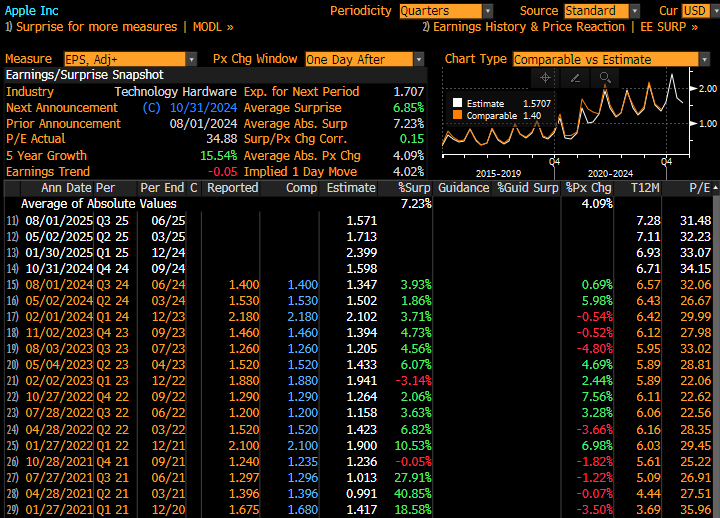720x518 pixels.
Task: Click scroll-up arrow beside P/E header
Action: coord(715,188)
